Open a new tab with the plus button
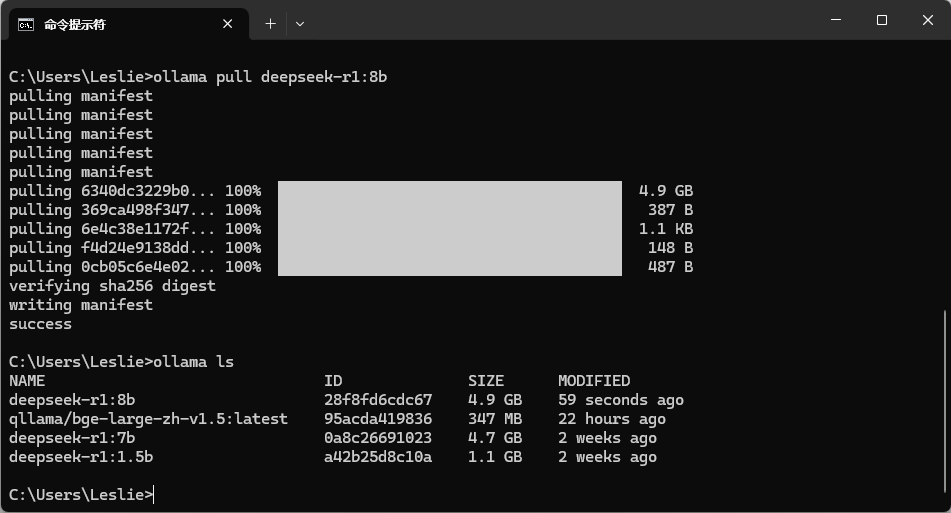The image size is (951, 513). pos(270,23)
